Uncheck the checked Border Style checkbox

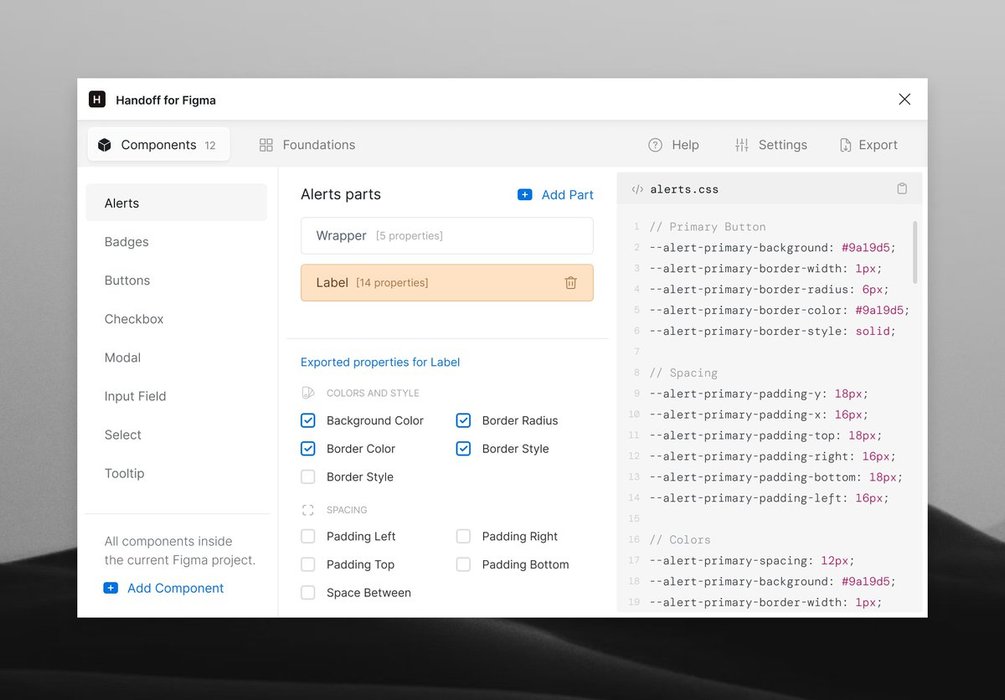tap(463, 449)
